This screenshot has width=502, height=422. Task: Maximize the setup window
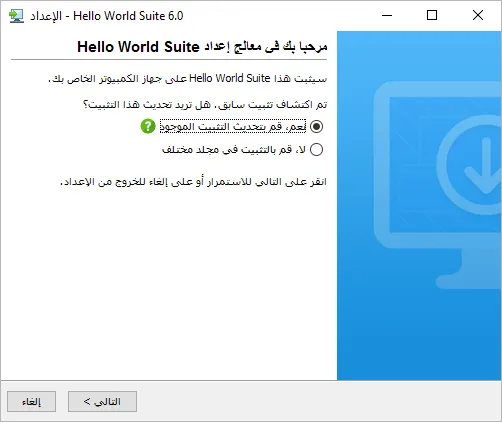point(432,15)
